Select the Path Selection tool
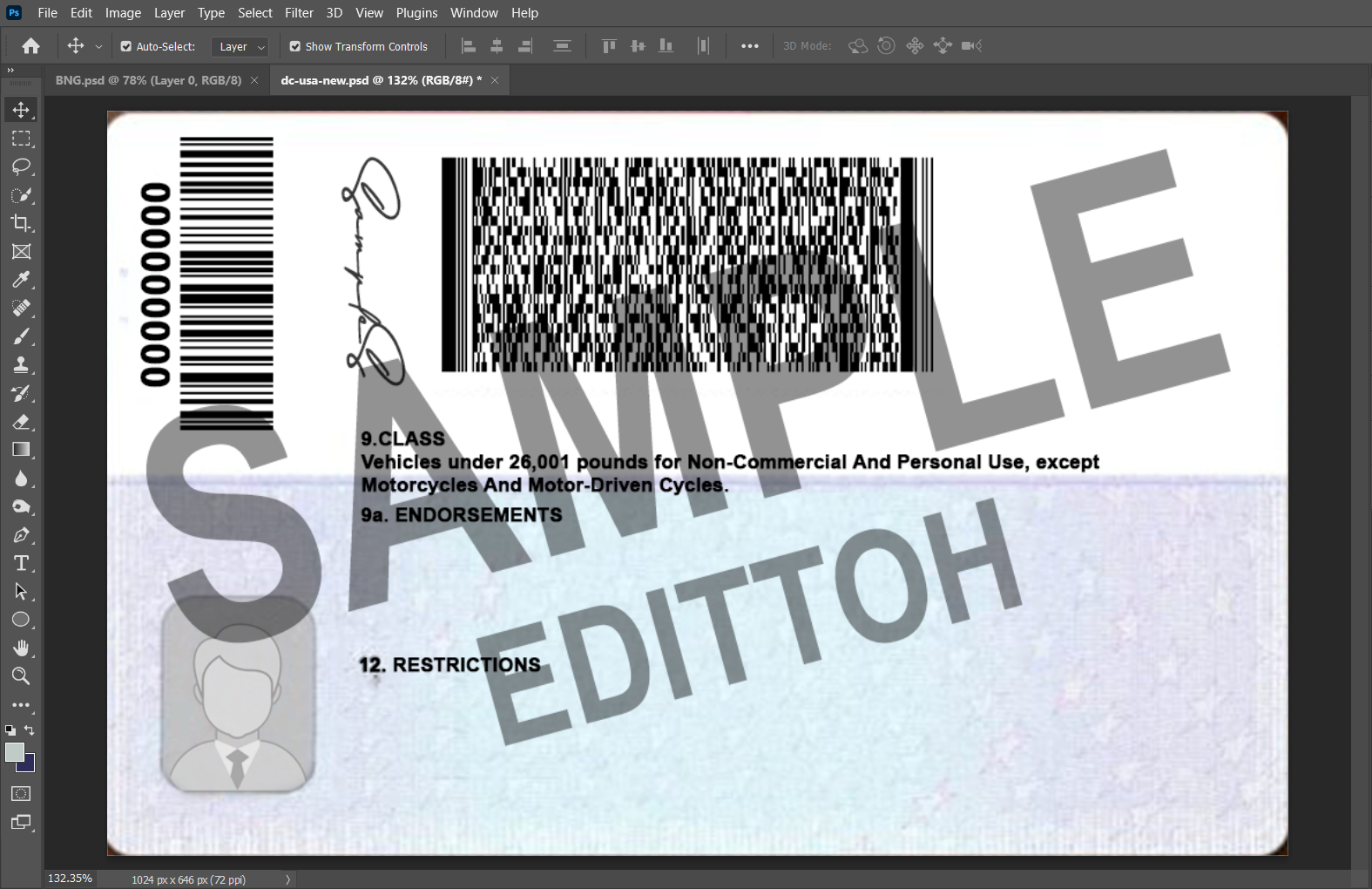The height and width of the screenshot is (889, 1372). [21, 592]
